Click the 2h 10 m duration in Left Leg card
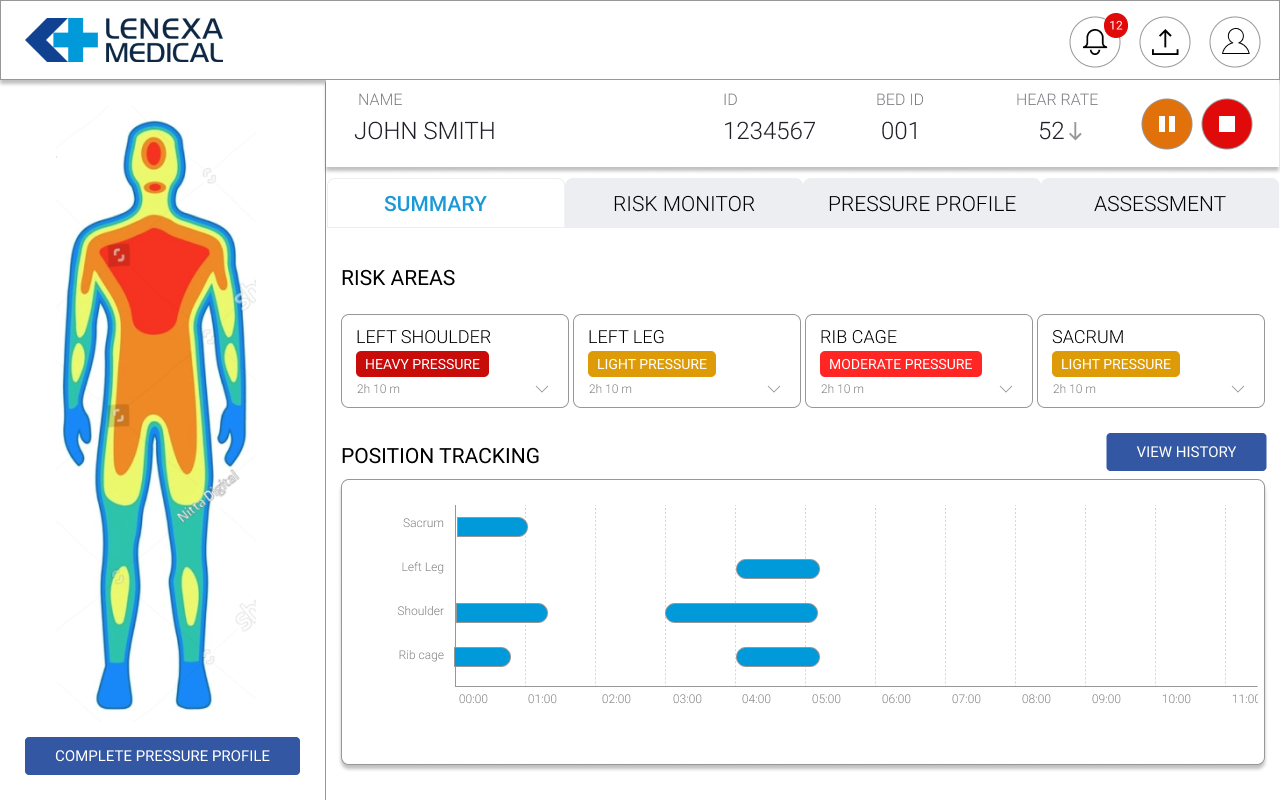This screenshot has height=800, width=1280. [610, 389]
